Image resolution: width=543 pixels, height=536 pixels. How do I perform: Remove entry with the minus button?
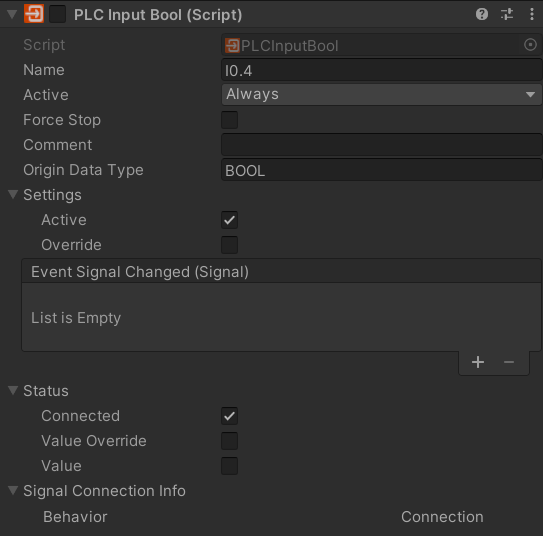509,362
